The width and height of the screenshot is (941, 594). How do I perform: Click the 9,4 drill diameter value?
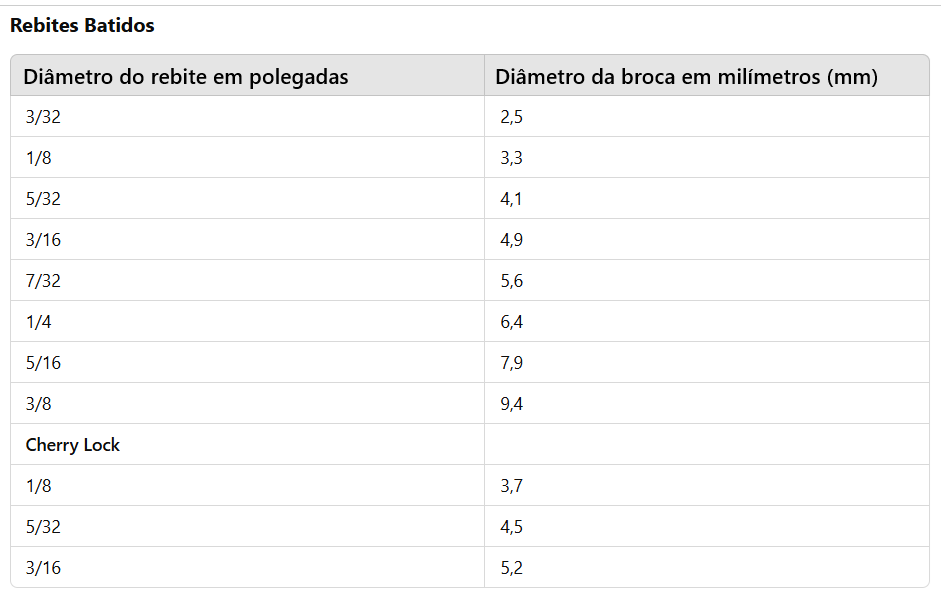511,404
